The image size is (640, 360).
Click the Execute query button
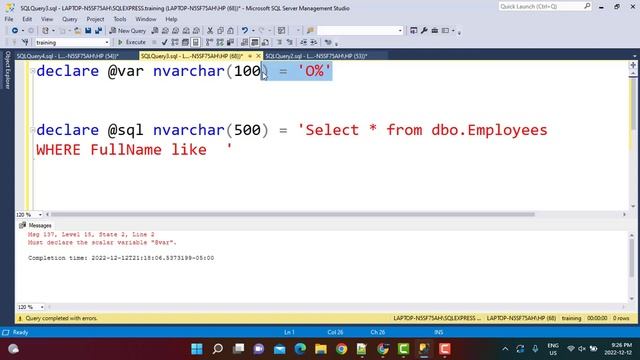click(131, 42)
